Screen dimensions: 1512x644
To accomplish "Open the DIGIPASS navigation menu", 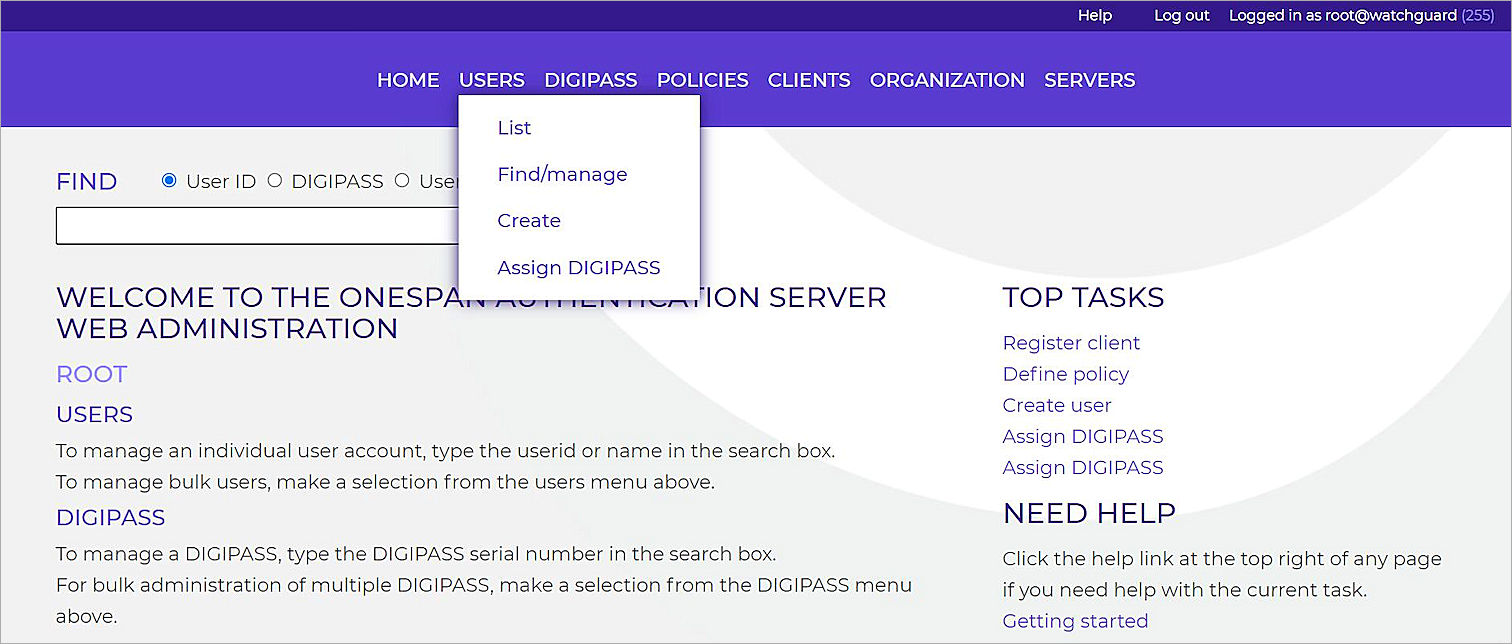I will tap(590, 80).
